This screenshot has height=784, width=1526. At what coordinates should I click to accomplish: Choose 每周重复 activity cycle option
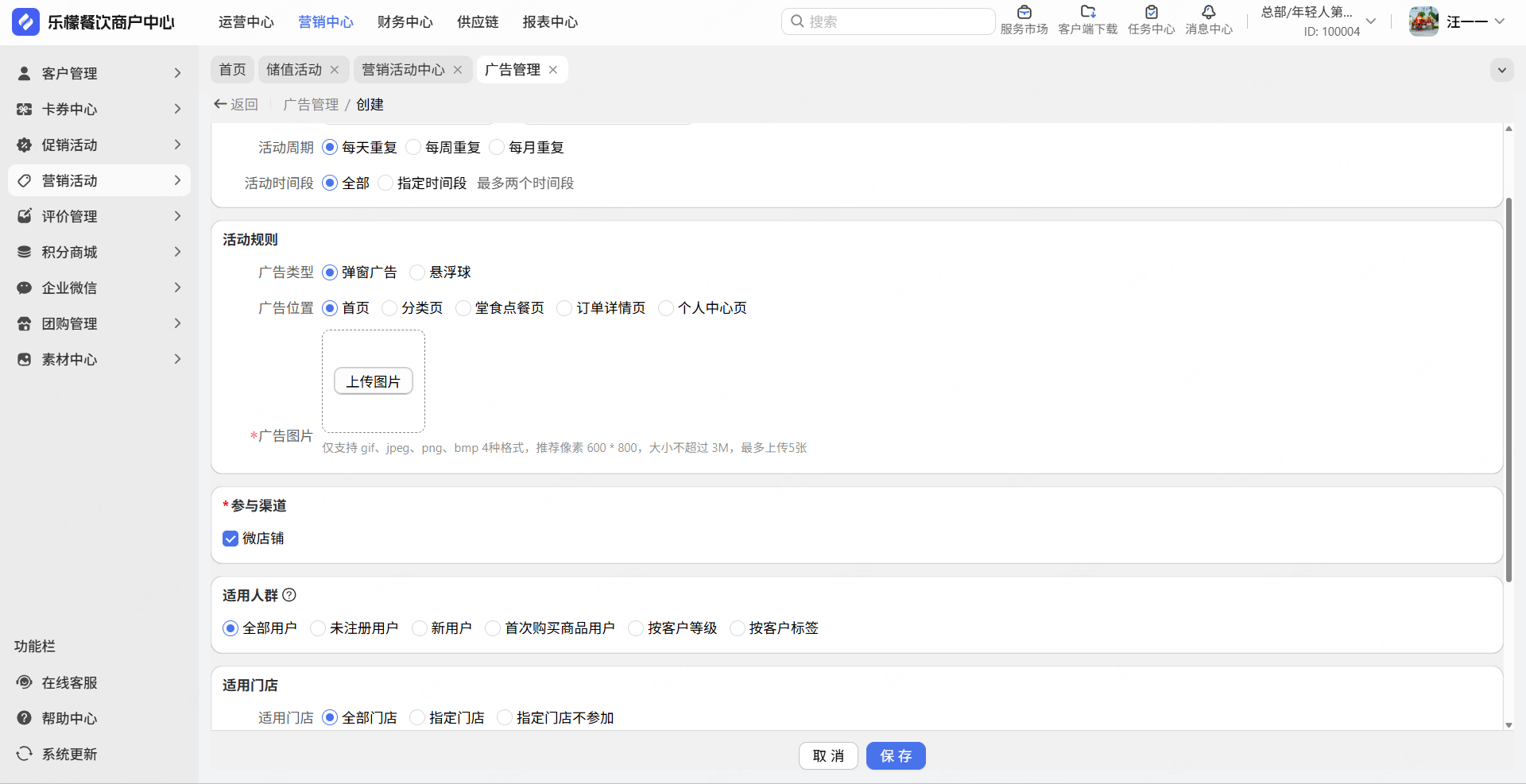[413, 148]
